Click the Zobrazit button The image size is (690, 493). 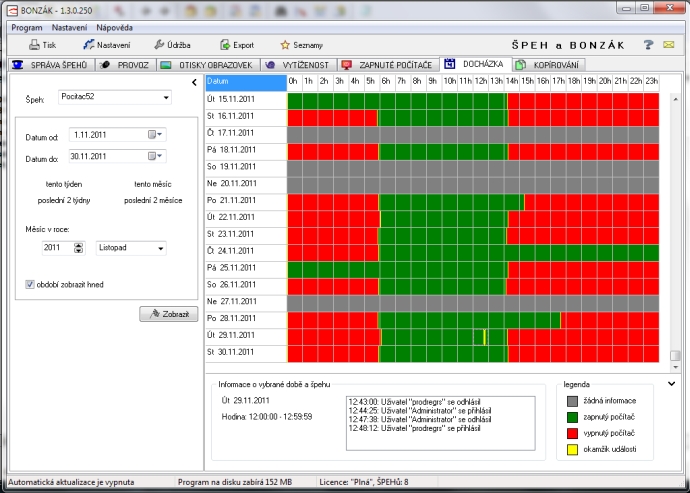(x=169, y=314)
